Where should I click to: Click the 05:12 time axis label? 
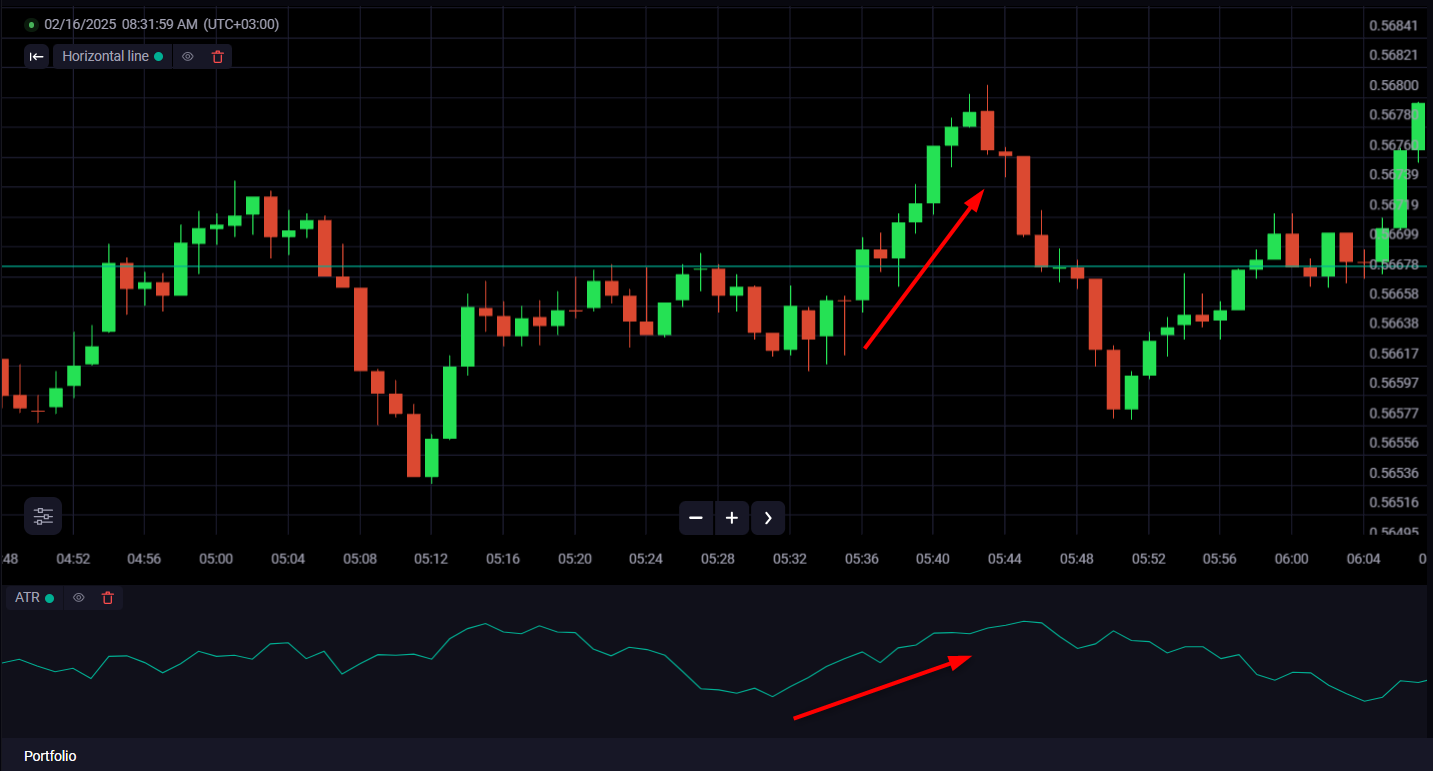click(x=431, y=558)
